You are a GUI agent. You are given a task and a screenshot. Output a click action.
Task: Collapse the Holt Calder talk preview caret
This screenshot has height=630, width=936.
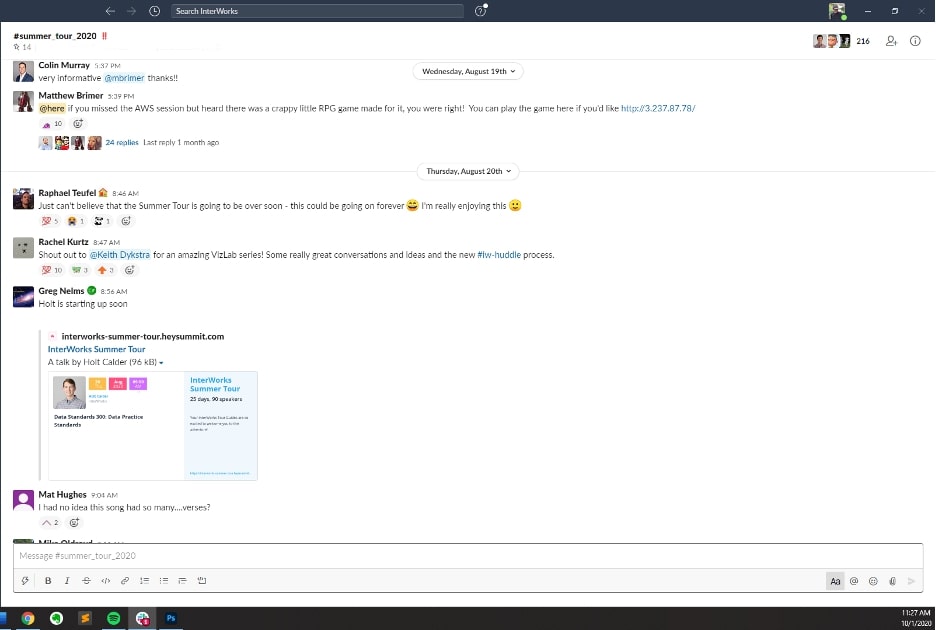point(161,362)
